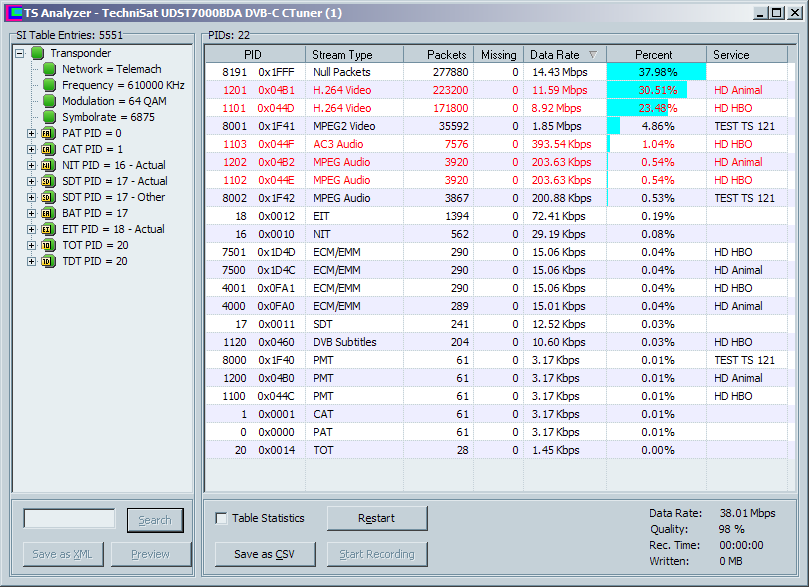Viewport: 809px width, 587px height.
Task: Select the Frequency = 610000 KHz tree item
Action: pos(123,85)
